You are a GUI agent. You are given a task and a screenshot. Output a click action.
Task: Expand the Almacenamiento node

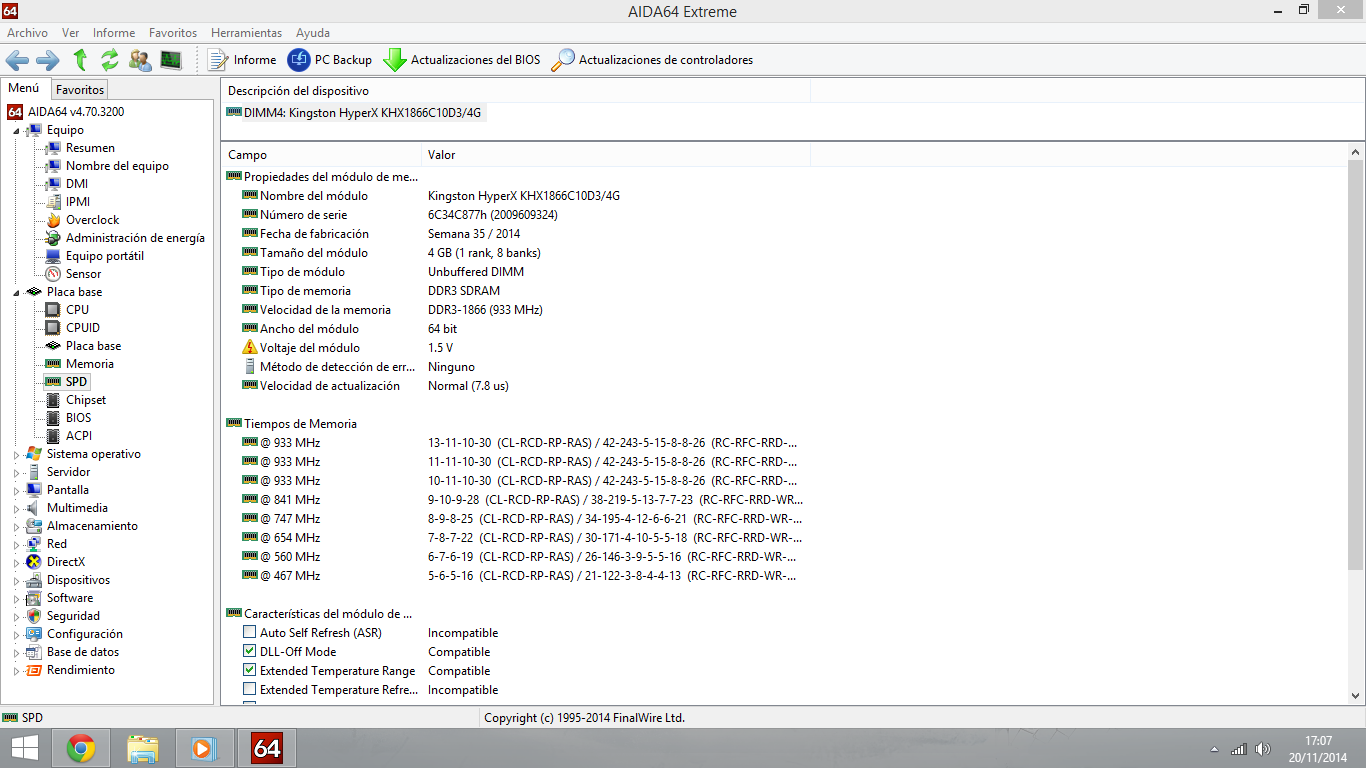pyautogui.click(x=17, y=527)
